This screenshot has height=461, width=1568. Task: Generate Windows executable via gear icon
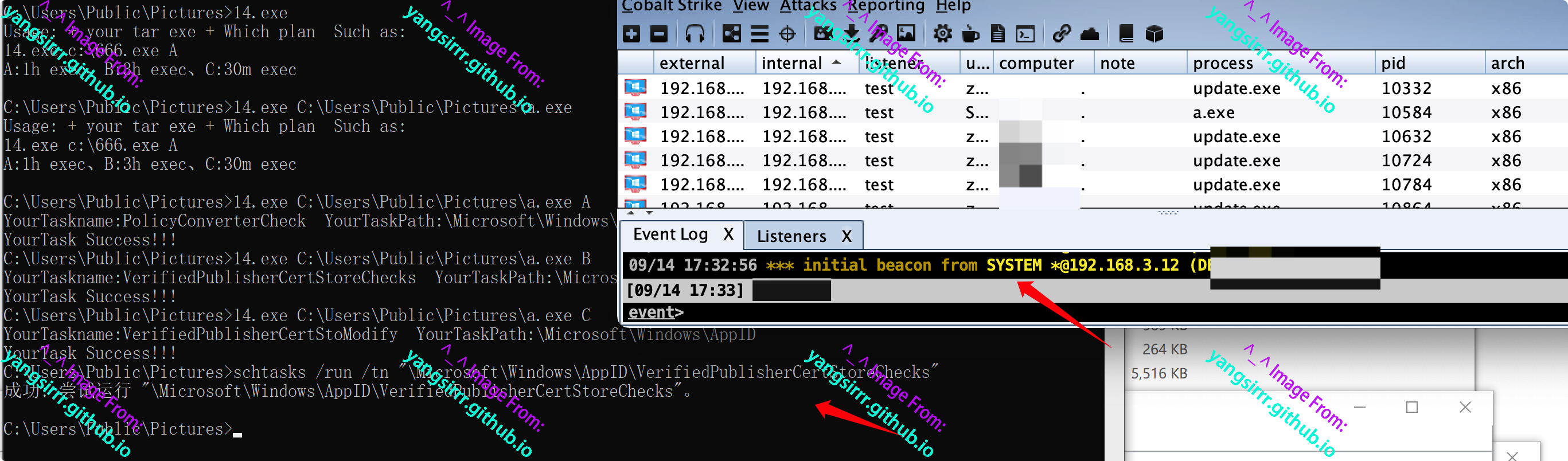(942, 33)
